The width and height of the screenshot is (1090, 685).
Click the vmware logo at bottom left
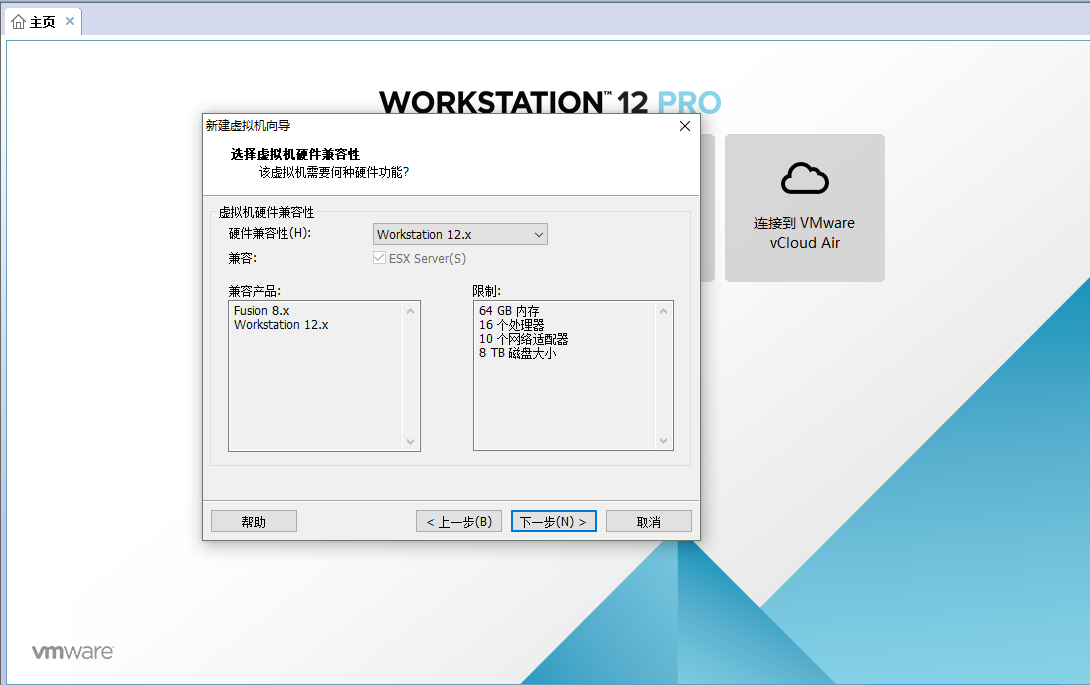pos(72,652)
